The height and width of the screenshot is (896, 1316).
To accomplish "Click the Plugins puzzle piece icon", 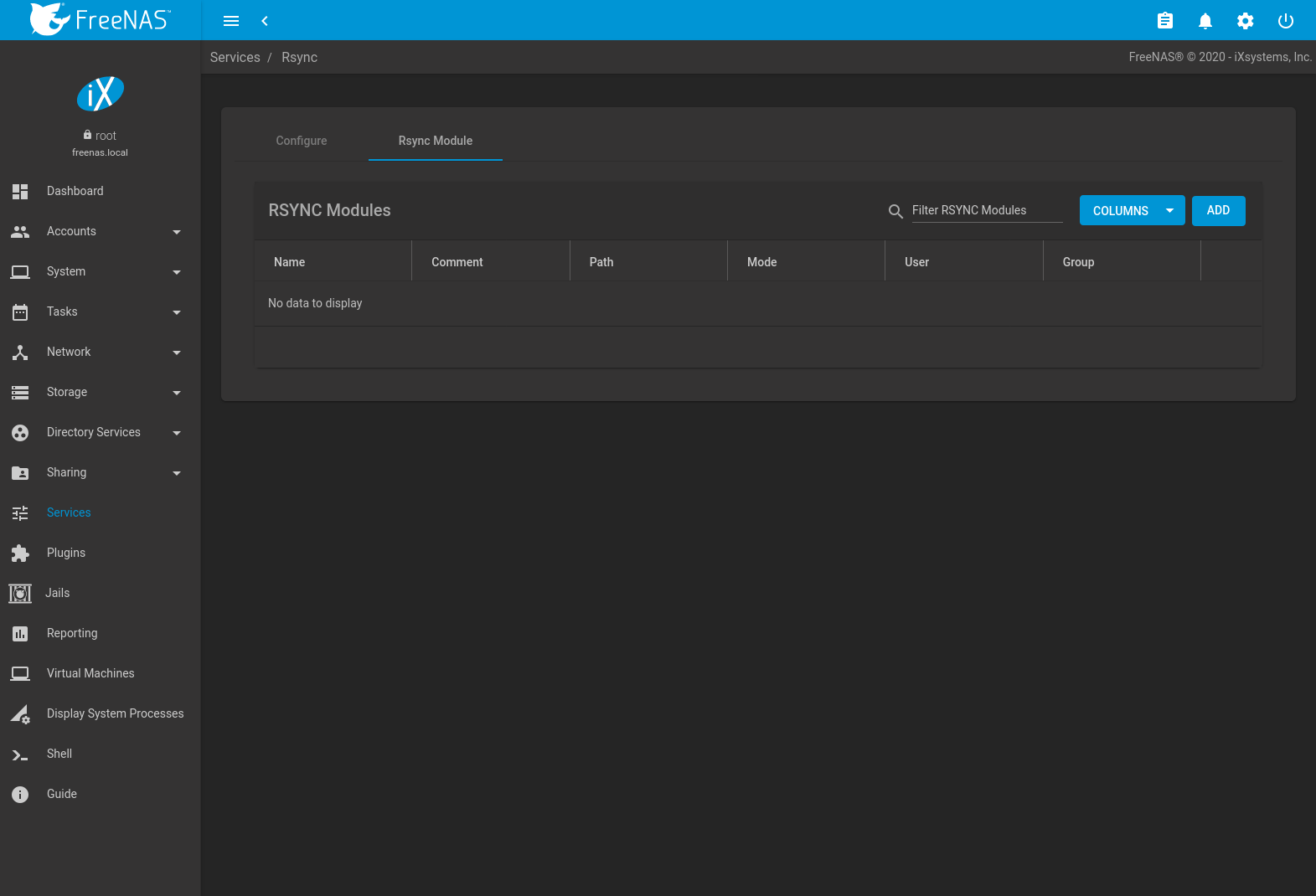I will (x=20, y=553).
